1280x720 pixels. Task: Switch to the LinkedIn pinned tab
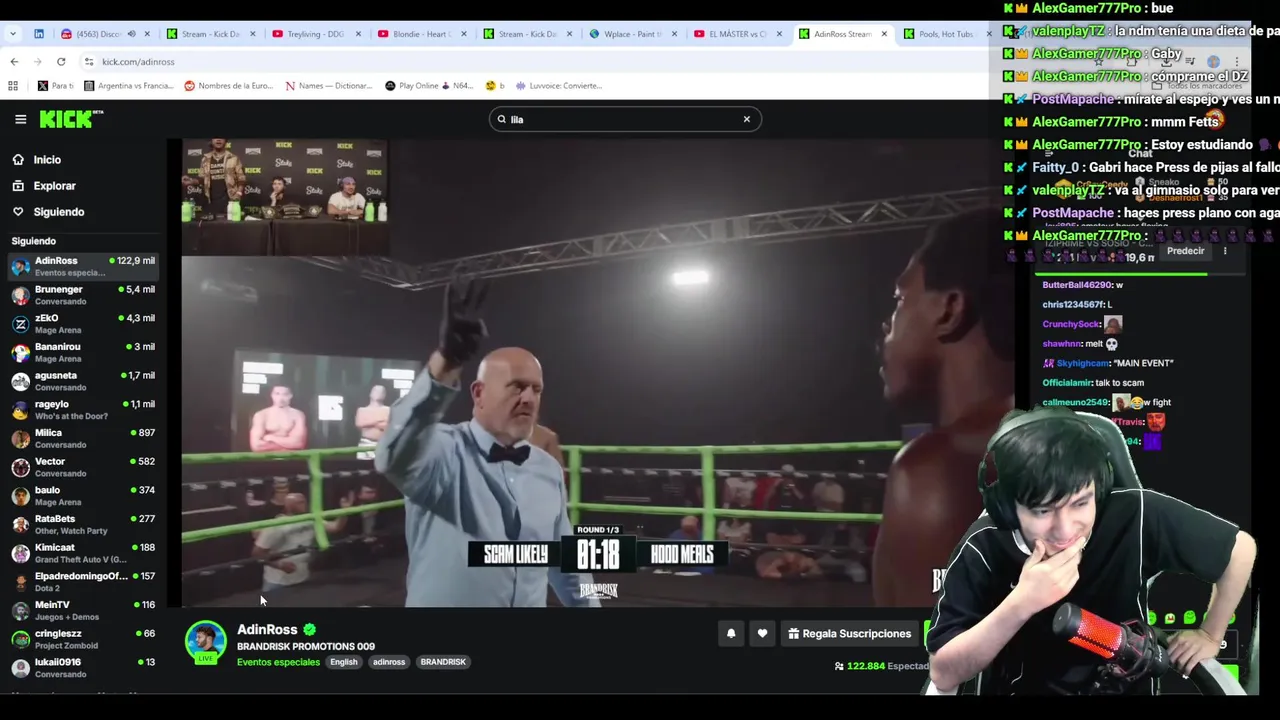click(x=39, y=34)
